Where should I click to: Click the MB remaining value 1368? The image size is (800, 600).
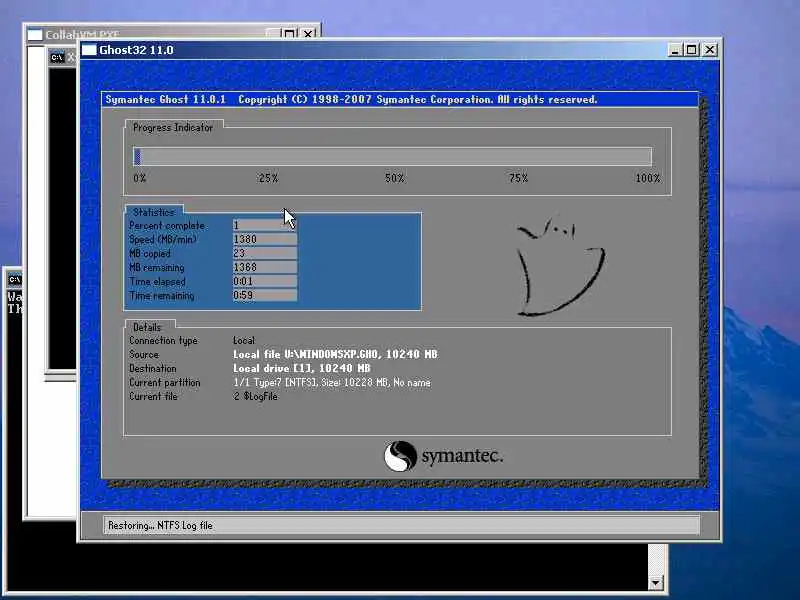pos(264,267)
